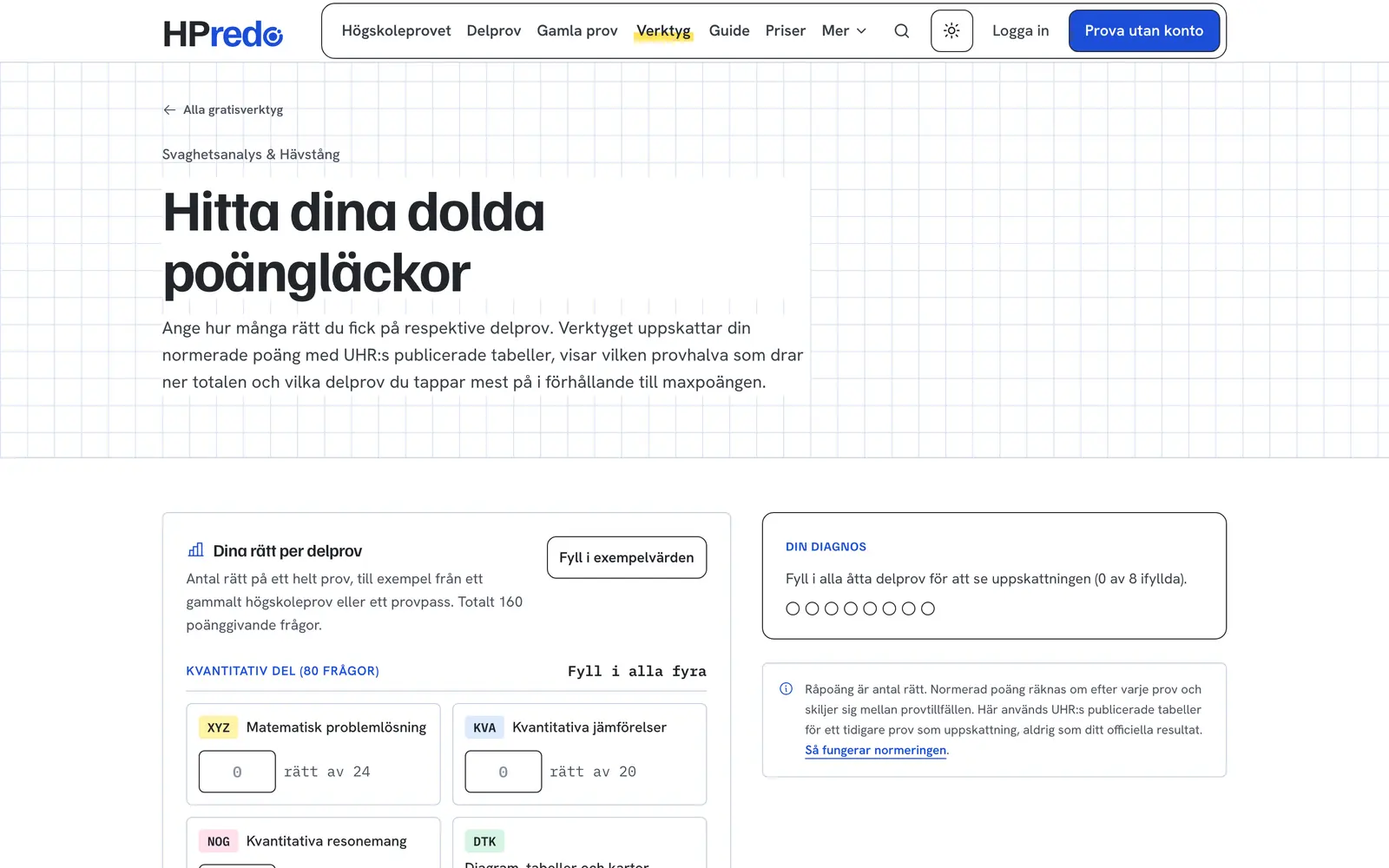Go to the Priser page

786,31
